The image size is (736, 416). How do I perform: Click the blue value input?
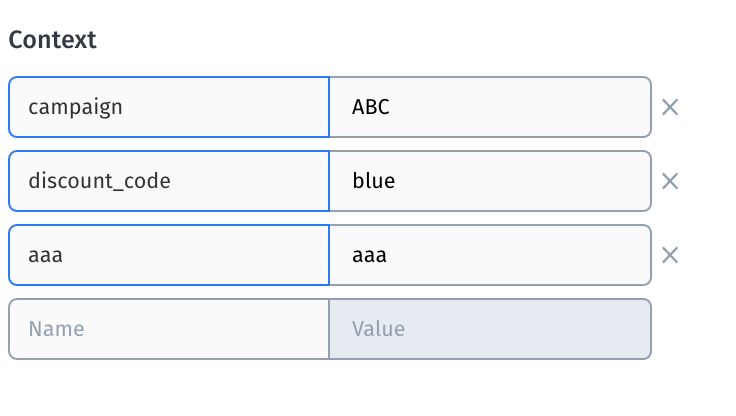tap(490, 181)
